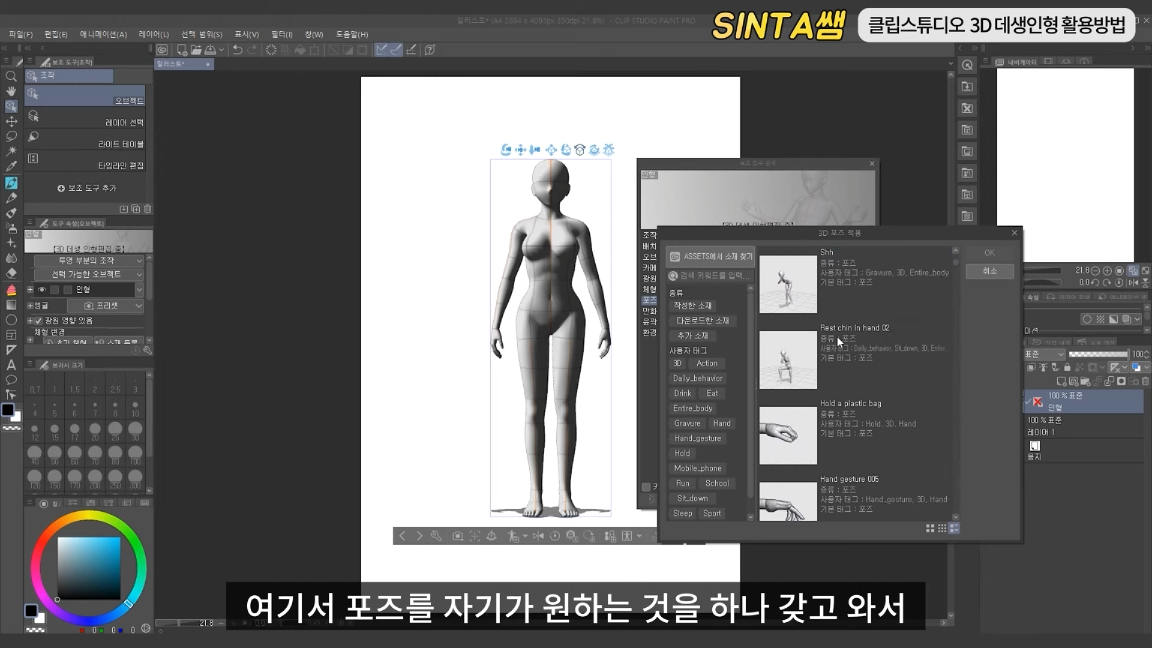The height and width of the screenshot is (648, 1152).
Task: Open the 선택 가능한 오브젝트 dropdown
Action: pos(90,274)
